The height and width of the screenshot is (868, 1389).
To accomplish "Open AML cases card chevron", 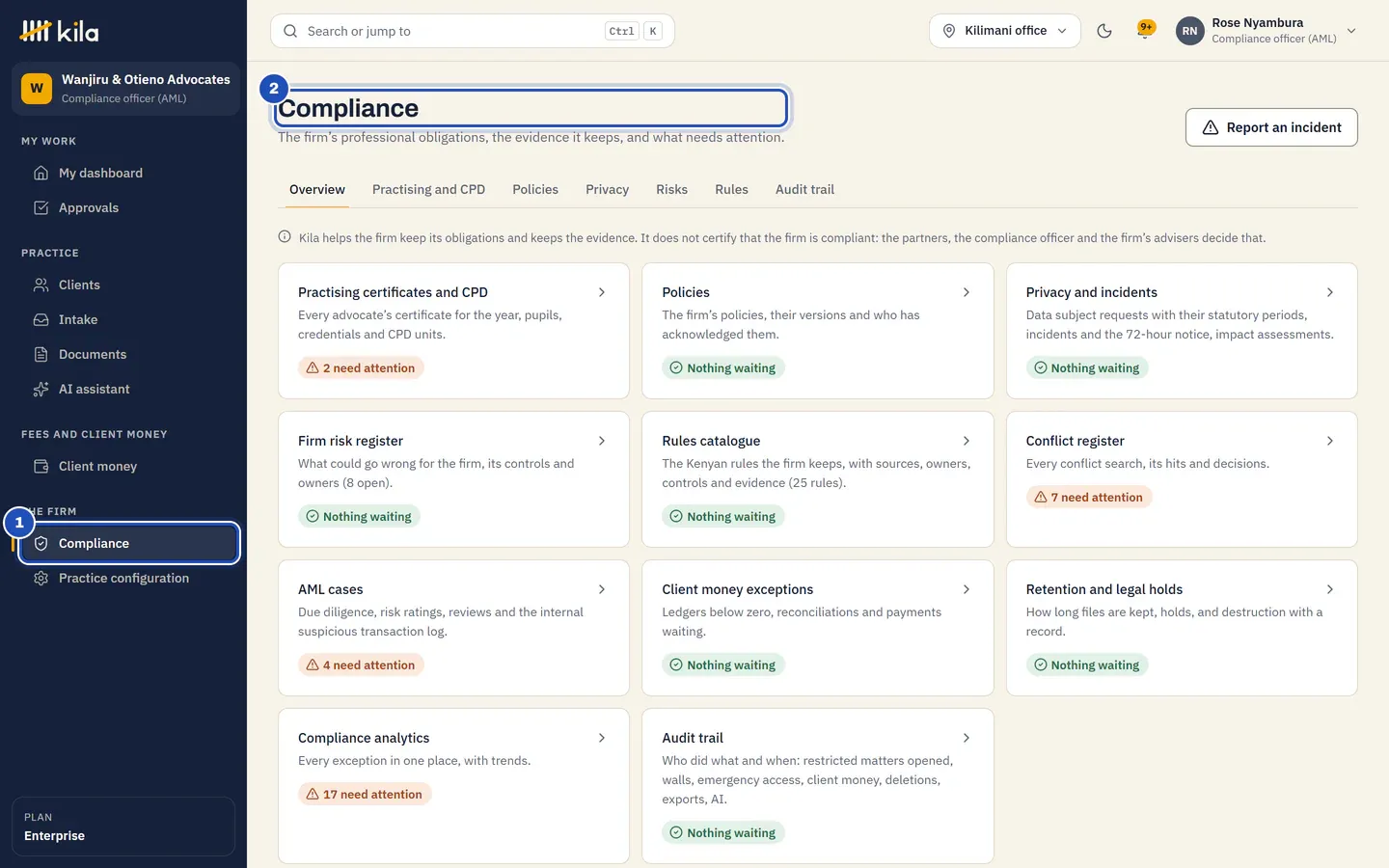I will tap(602, 589).
